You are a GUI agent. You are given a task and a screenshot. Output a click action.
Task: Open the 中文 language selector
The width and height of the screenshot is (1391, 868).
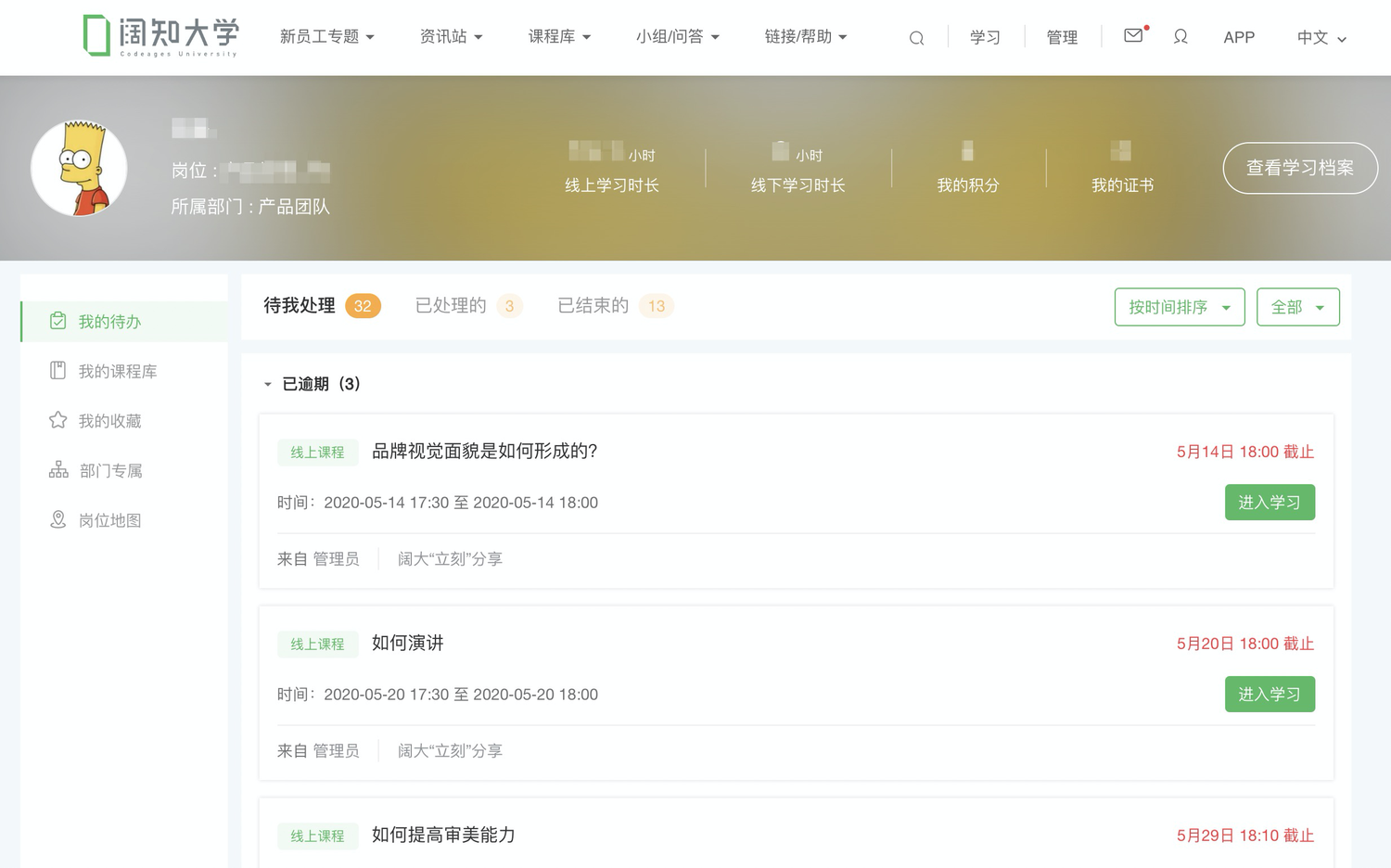(x=1321, y=37)
